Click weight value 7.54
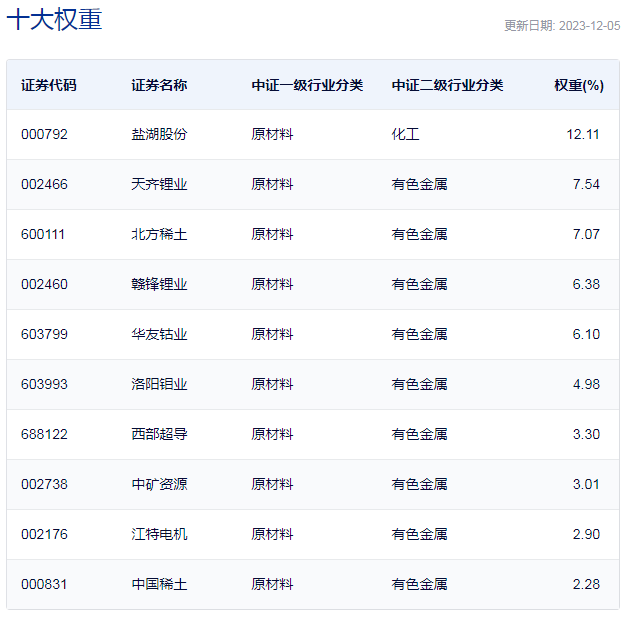This screenshot has height=617, width=627. point(586,184)
